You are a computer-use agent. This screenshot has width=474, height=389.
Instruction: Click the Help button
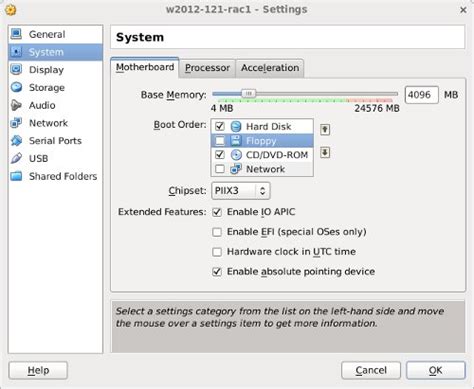(38, 370)
